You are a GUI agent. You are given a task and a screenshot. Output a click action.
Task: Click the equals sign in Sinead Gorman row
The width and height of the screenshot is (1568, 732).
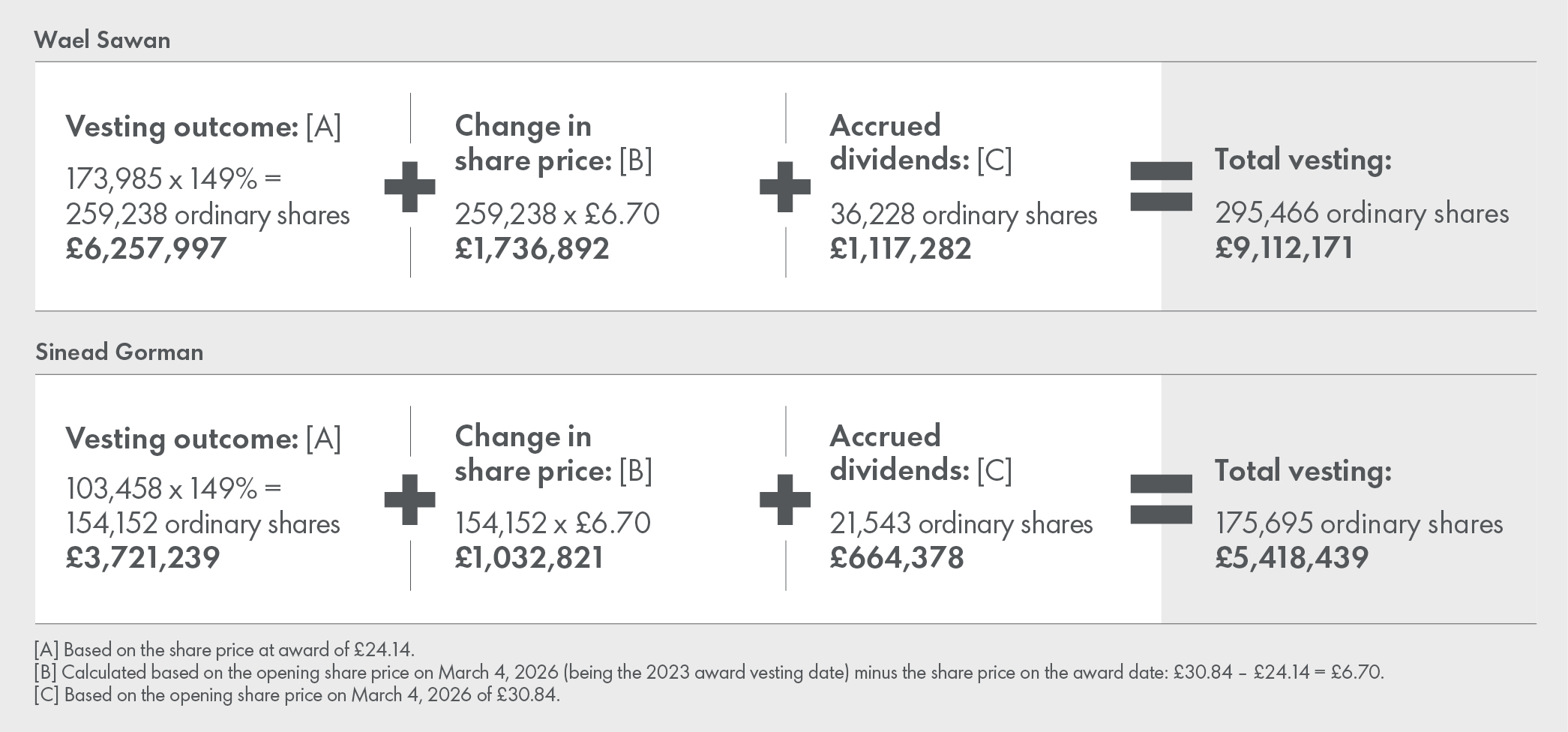1161,499
